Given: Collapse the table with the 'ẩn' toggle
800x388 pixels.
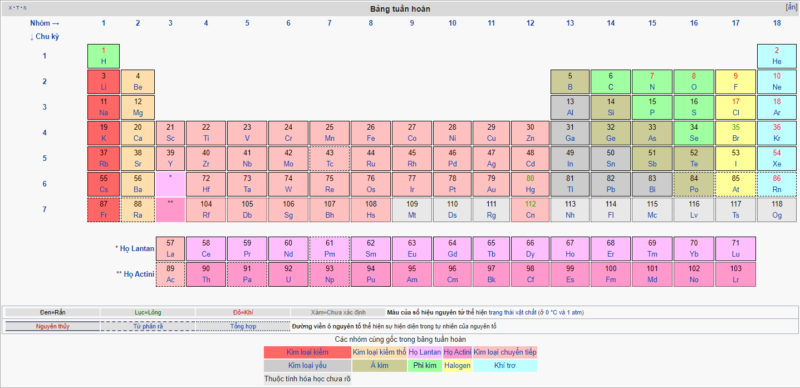Looking at the screenshot, I should click(791, 8).
